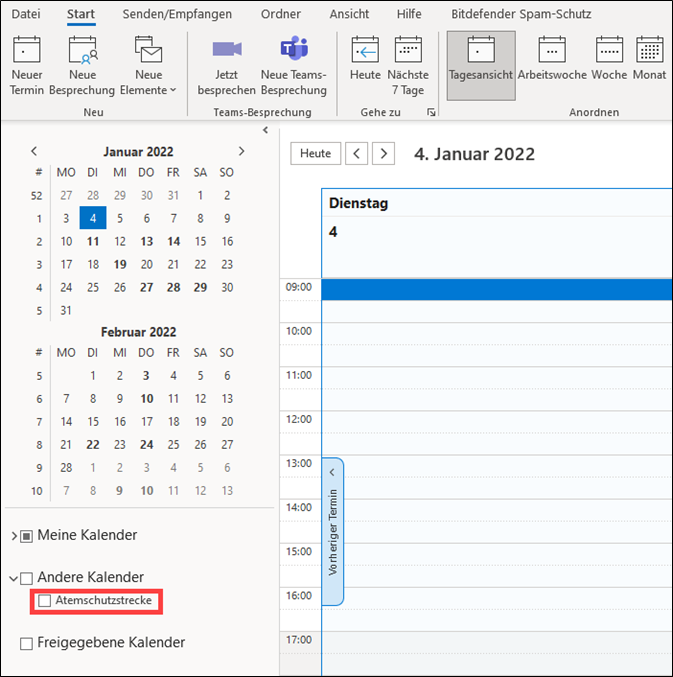Click the Heute ribbon icon
The width and height of the screenshot is (673, 677).
coord(365,49)
